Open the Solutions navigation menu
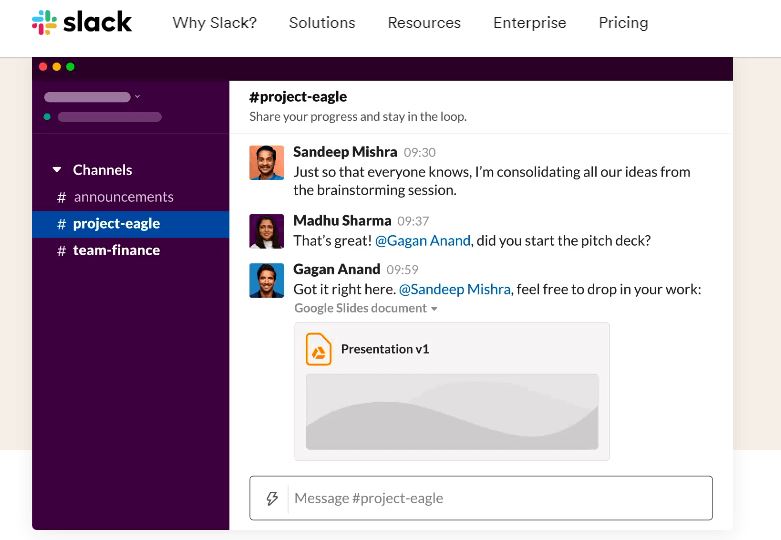 pos(322,22)
